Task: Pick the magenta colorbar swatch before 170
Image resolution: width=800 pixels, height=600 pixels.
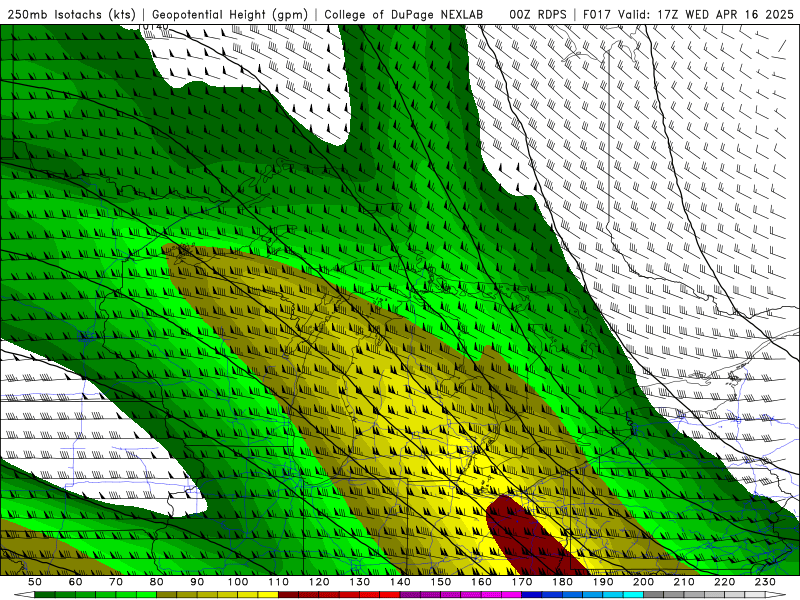Action: 512,595
